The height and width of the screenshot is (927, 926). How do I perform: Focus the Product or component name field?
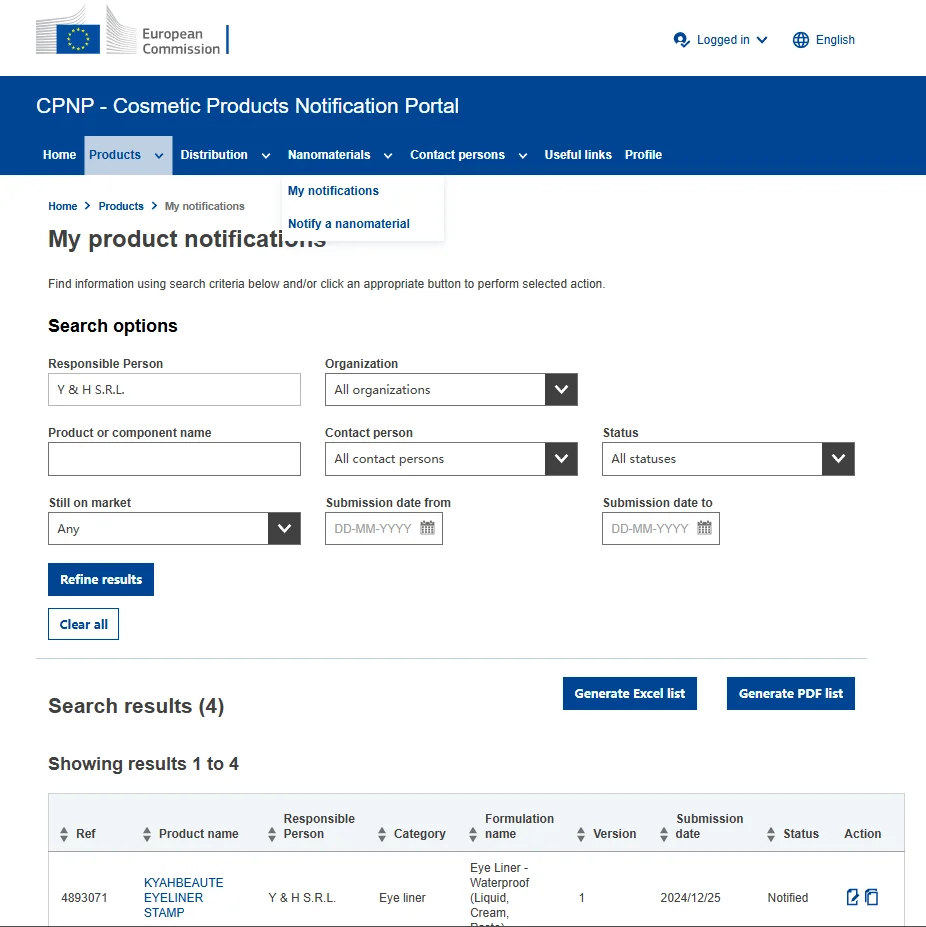(x=174, y=459)
